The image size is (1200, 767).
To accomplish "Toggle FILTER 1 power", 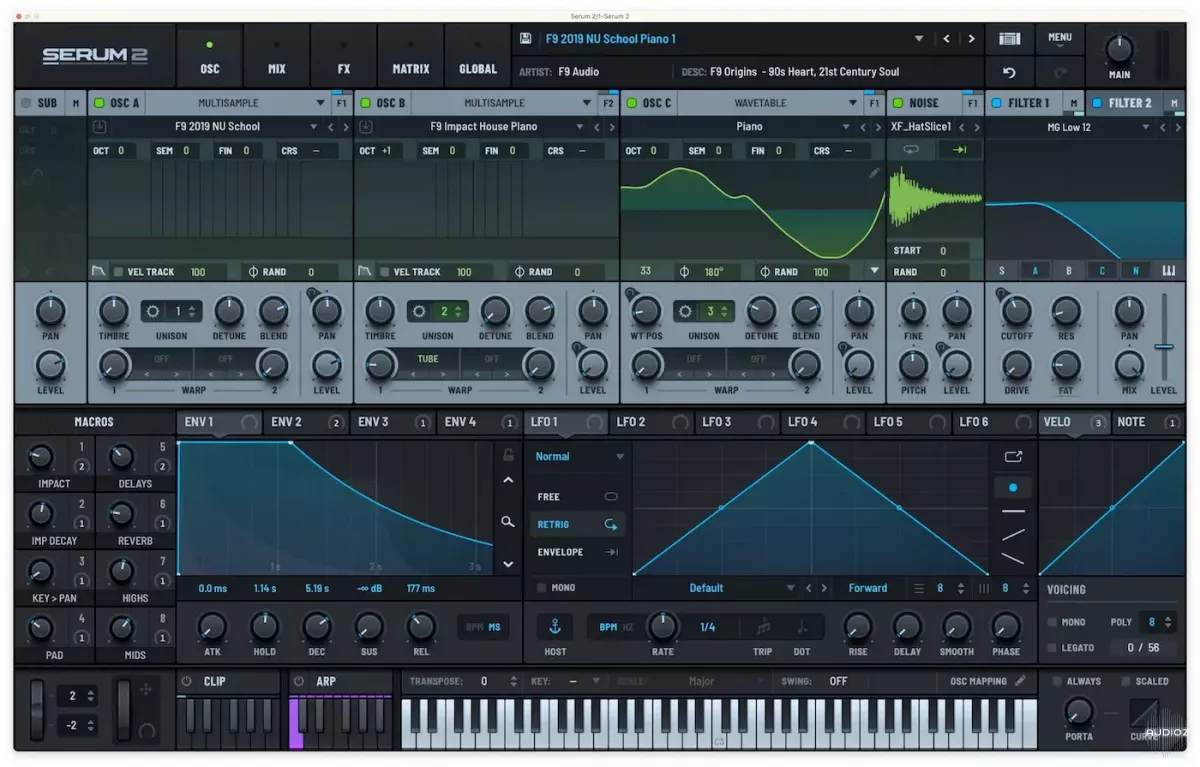I will click(x=996, y=103).
